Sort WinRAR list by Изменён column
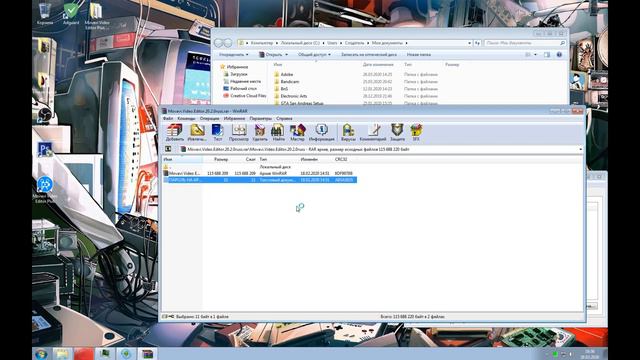 click(x=315, y=159)
